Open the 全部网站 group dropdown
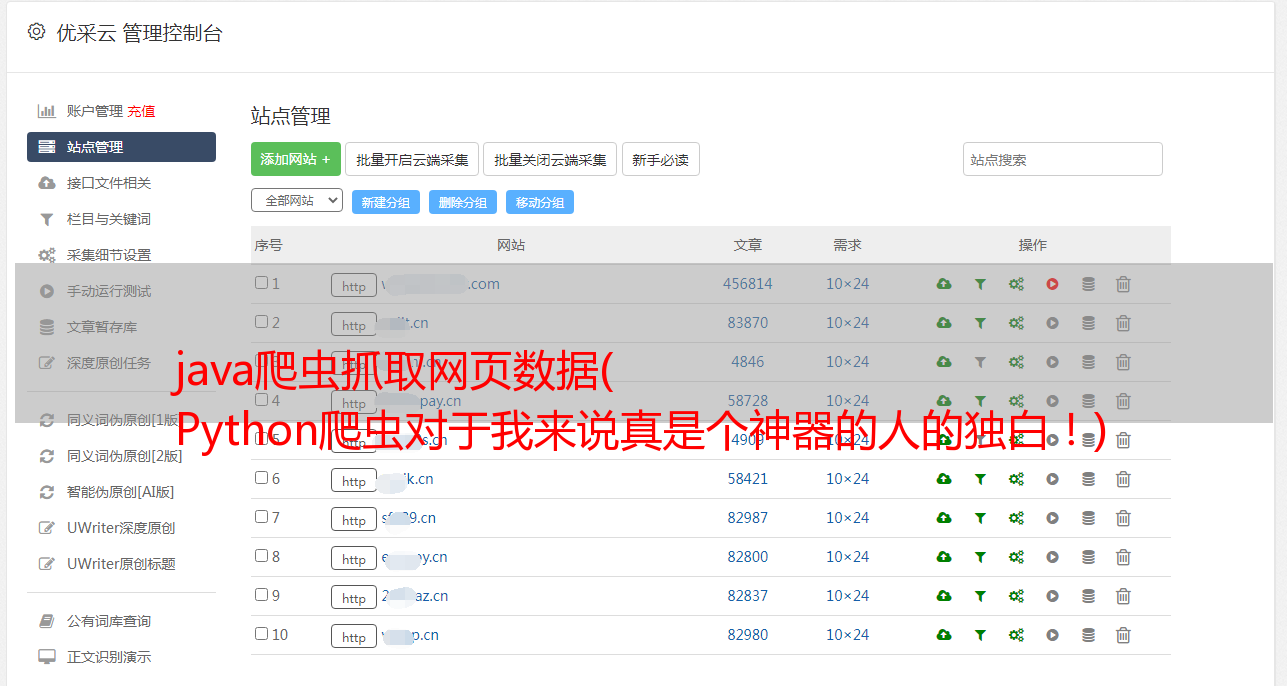 (297, 200)
